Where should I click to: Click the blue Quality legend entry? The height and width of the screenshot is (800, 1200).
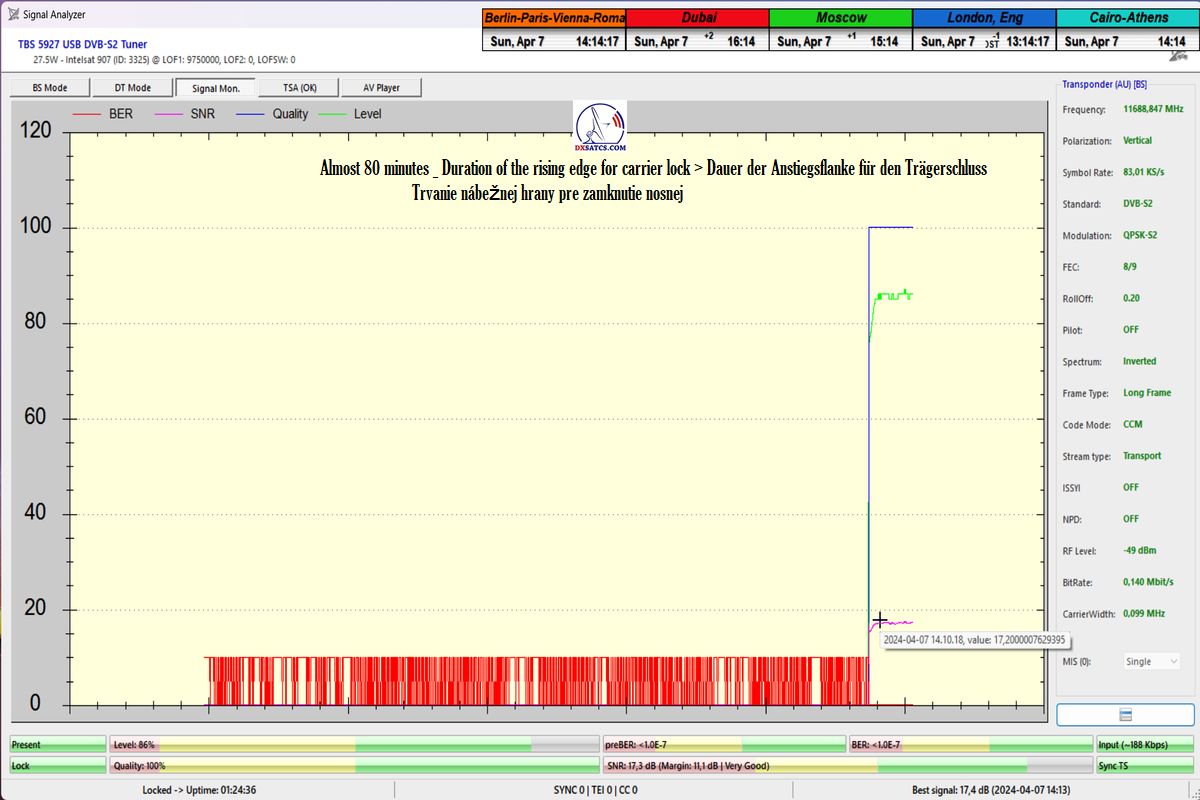pyautogui.click(x=274, y=114)
